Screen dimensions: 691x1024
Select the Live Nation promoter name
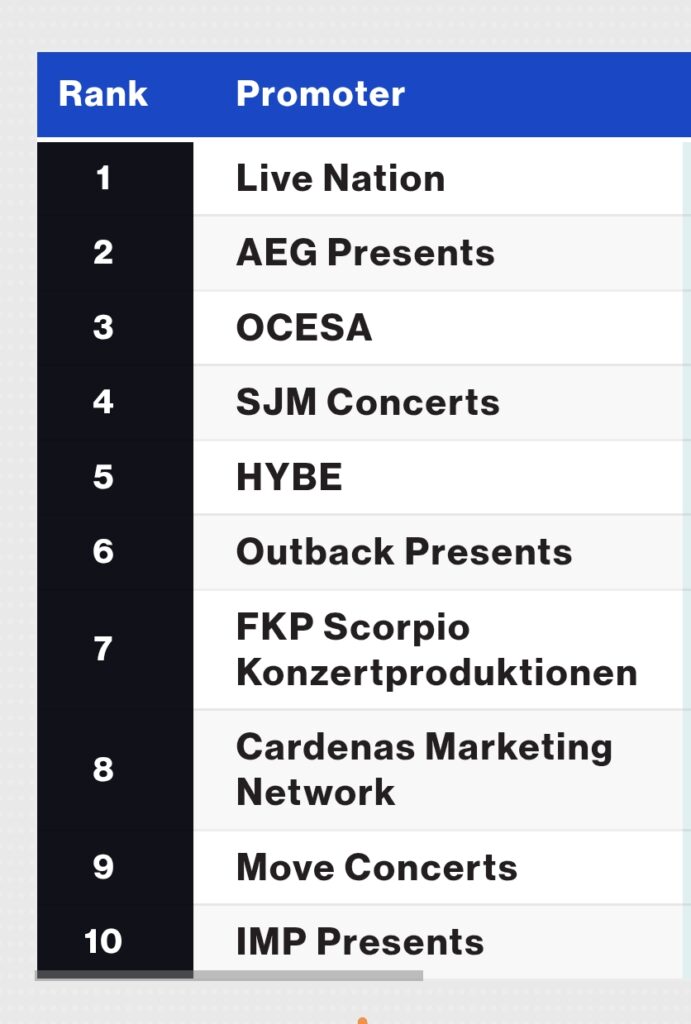[x=340, y=179]
